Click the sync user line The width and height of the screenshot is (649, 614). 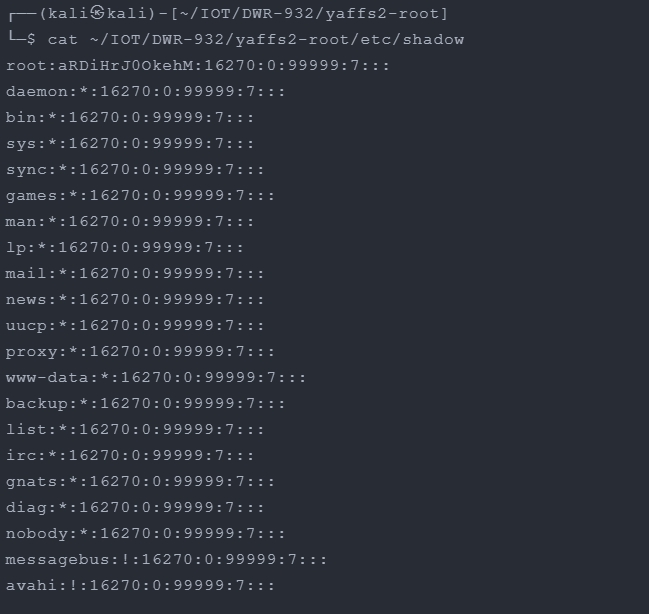pos(135,170)
